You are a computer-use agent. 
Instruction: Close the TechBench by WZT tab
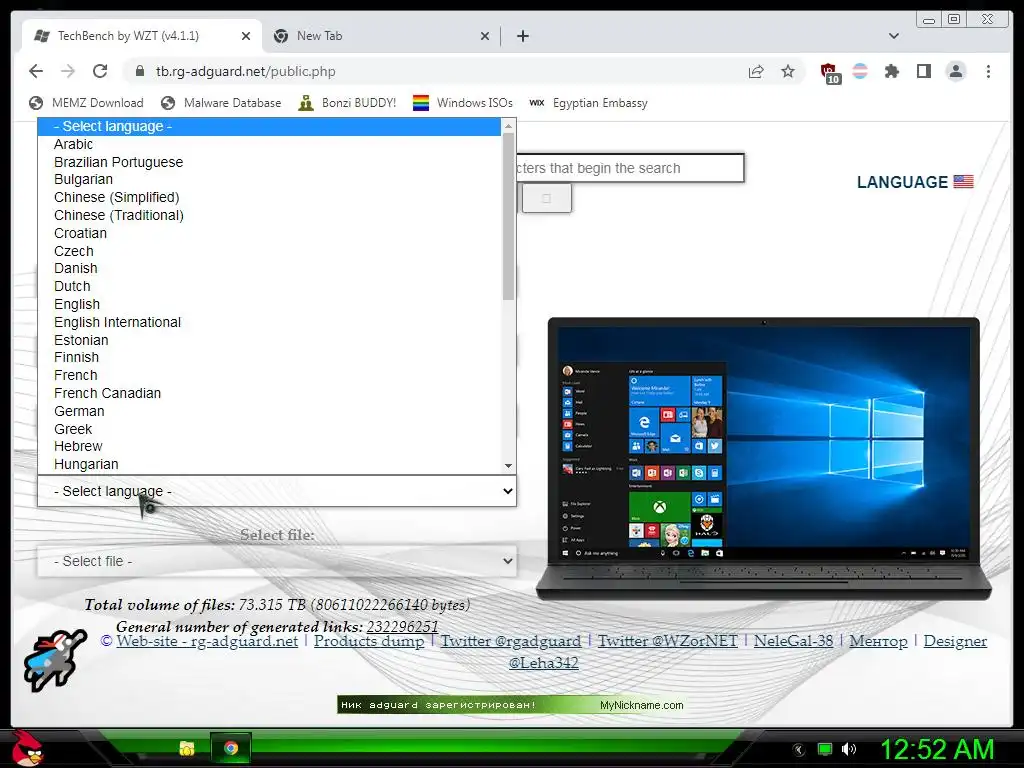click(246, 36)
